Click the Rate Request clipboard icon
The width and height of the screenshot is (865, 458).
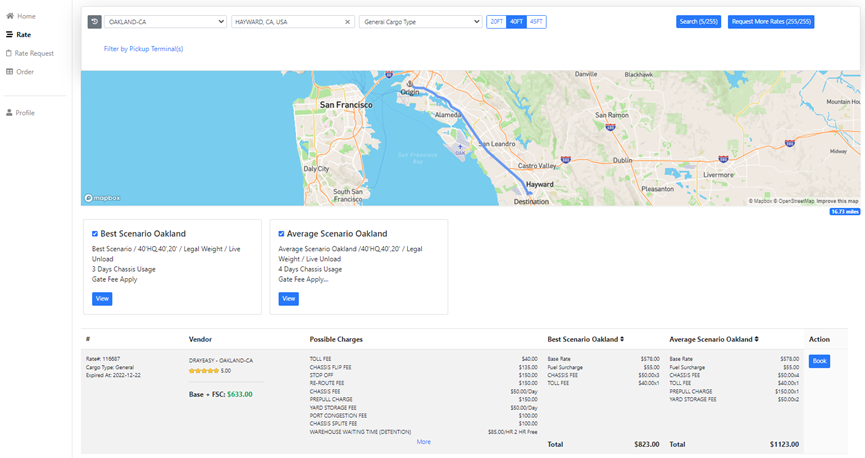[10, 53]
